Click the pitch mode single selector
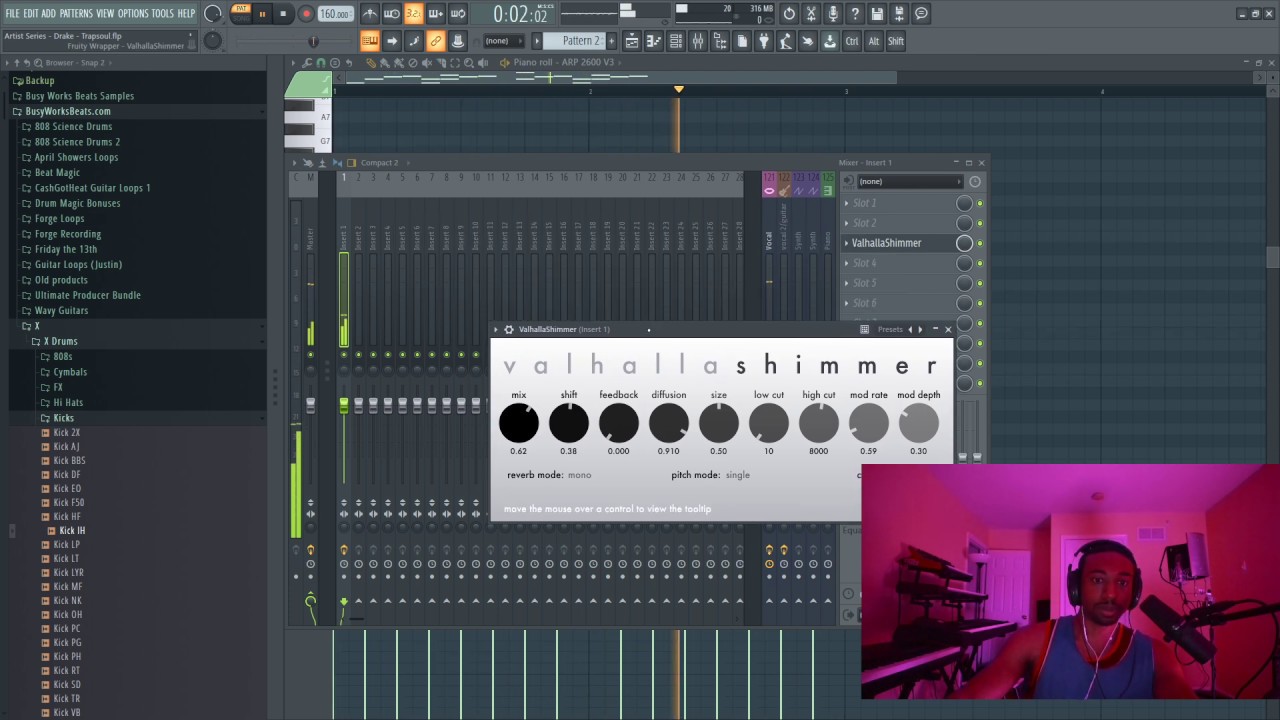This screenshot has width=1280, height=720. click(x=737, y=475)
